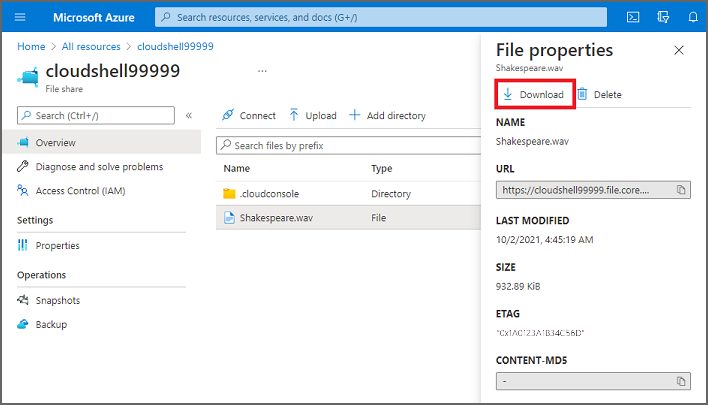Click the Shakespeare.wav file icon
The width and height of the screenshot is (708, 405).
click(229, 218)
